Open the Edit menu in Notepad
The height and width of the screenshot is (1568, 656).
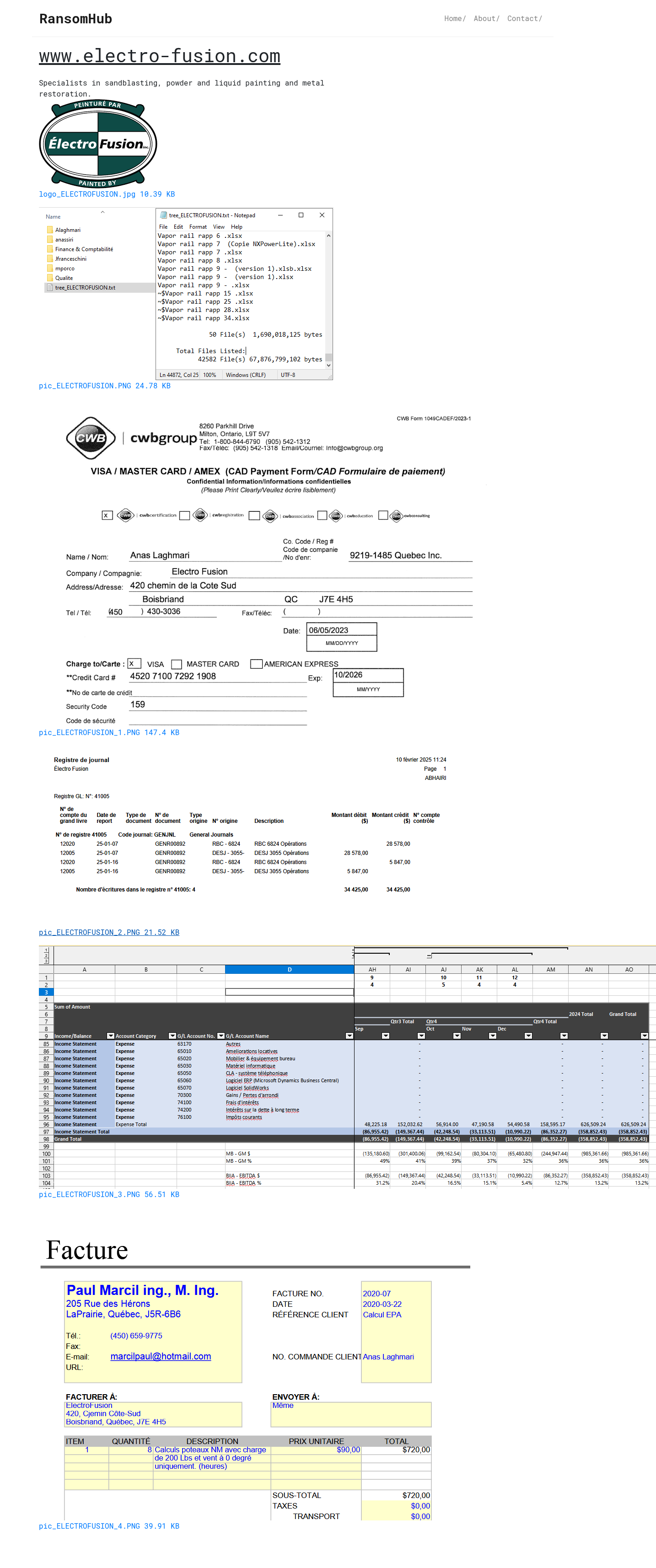pos(178,226)
